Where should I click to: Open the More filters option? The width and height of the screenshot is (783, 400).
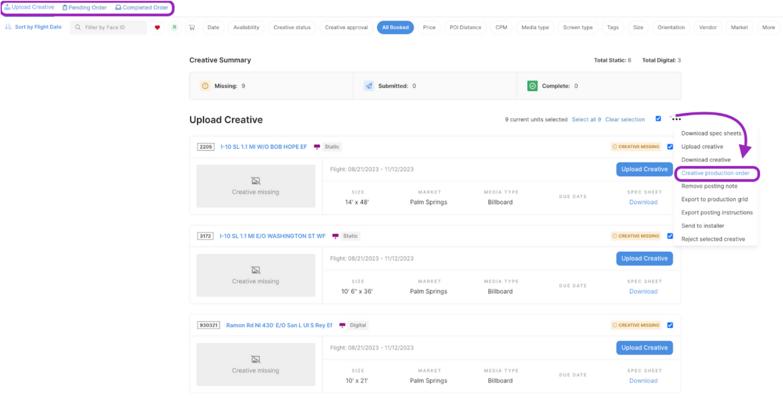click(x=769, y=27)
